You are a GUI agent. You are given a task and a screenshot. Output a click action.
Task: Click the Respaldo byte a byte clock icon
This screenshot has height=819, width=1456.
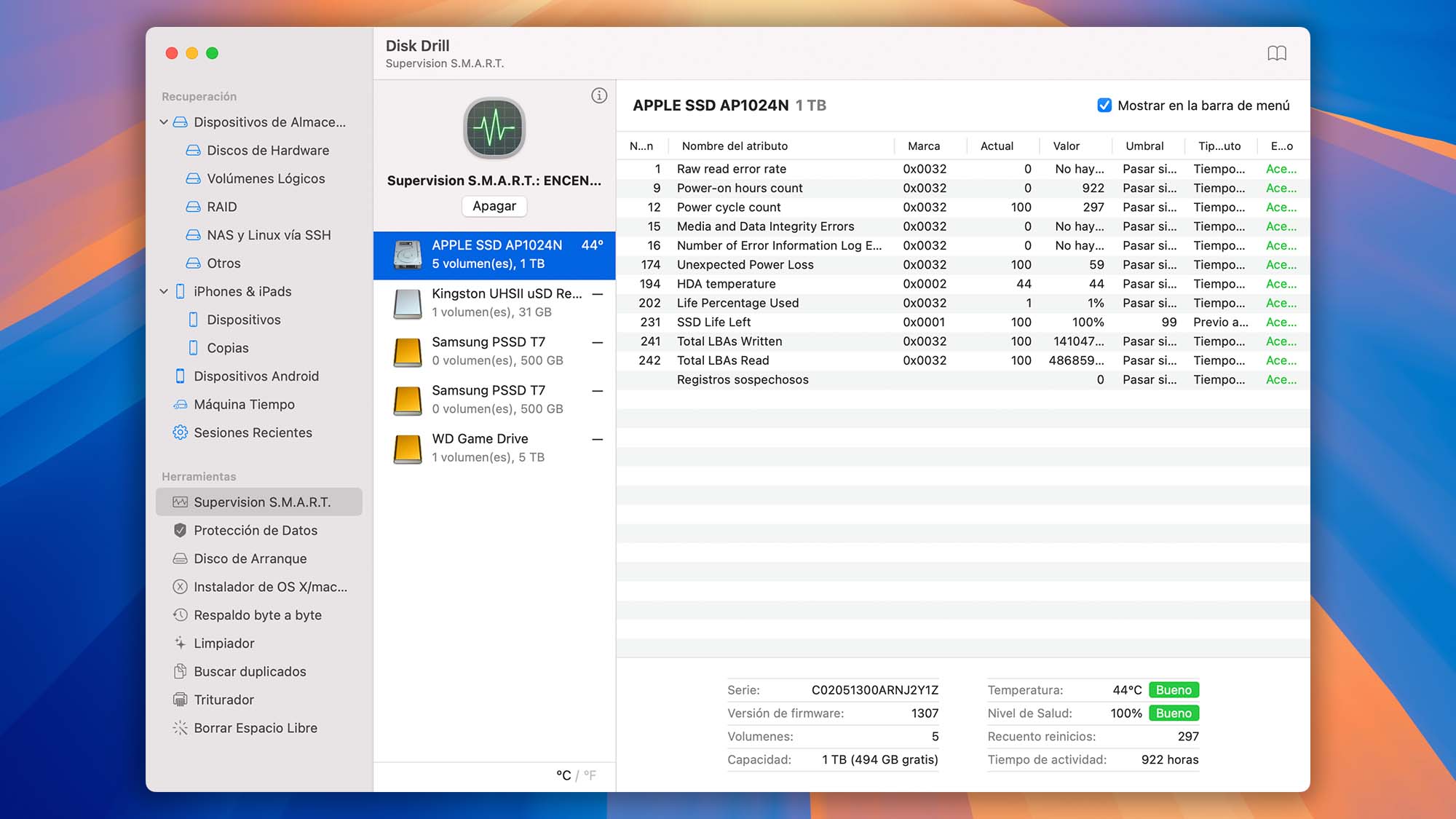[180, 615]
